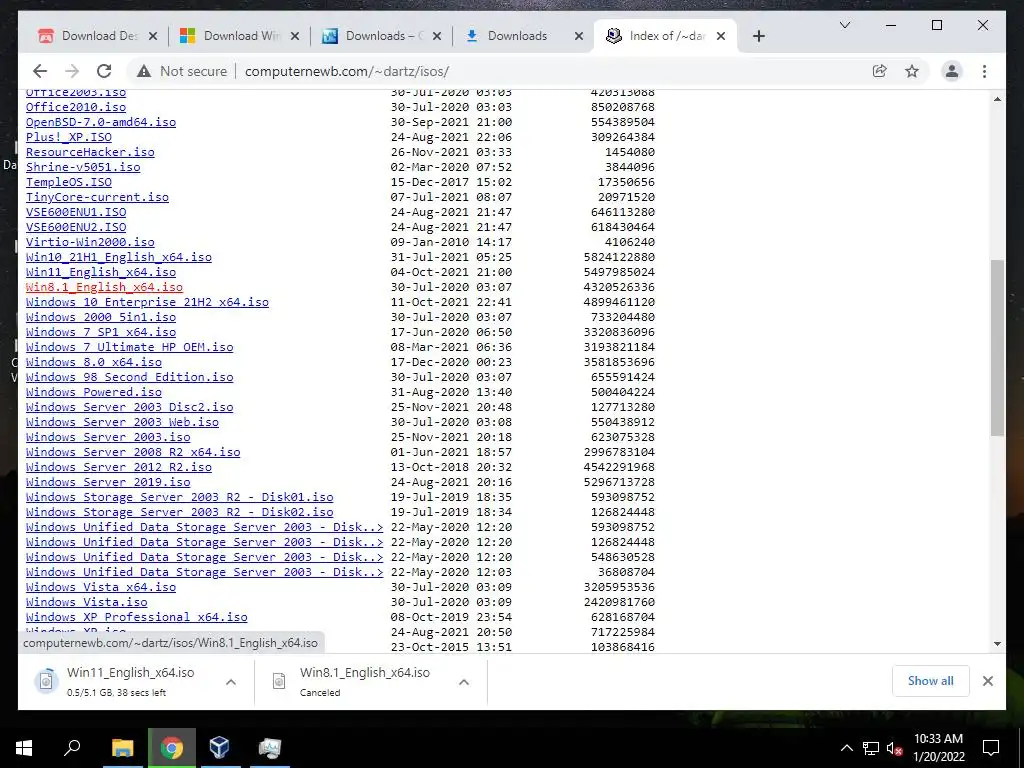Screen dimensions: 1024x768
Task: Select the file size 5497985024 text
Action: tap(619, 272)
